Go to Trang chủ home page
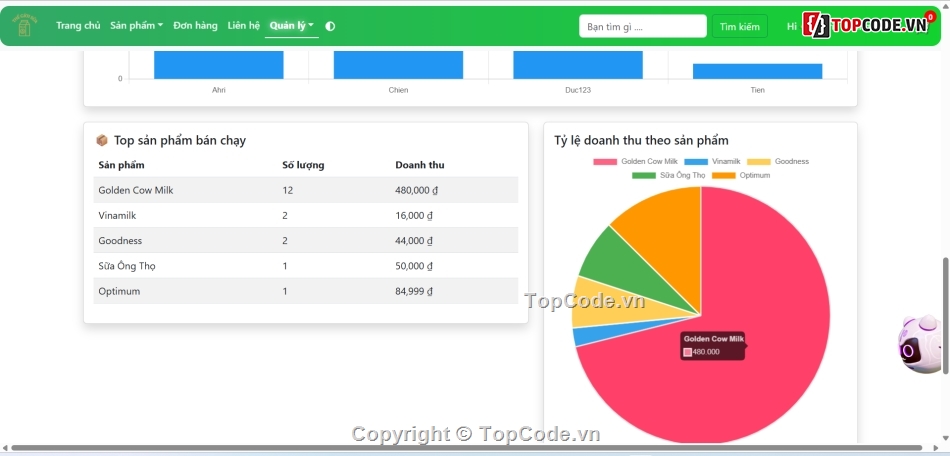Screen dimensions: 950x456 click(78, 26)
